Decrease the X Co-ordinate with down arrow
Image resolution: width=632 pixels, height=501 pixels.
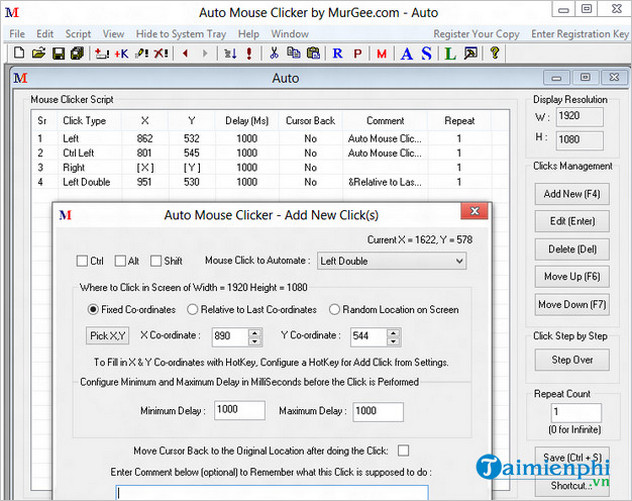point(254,341)
